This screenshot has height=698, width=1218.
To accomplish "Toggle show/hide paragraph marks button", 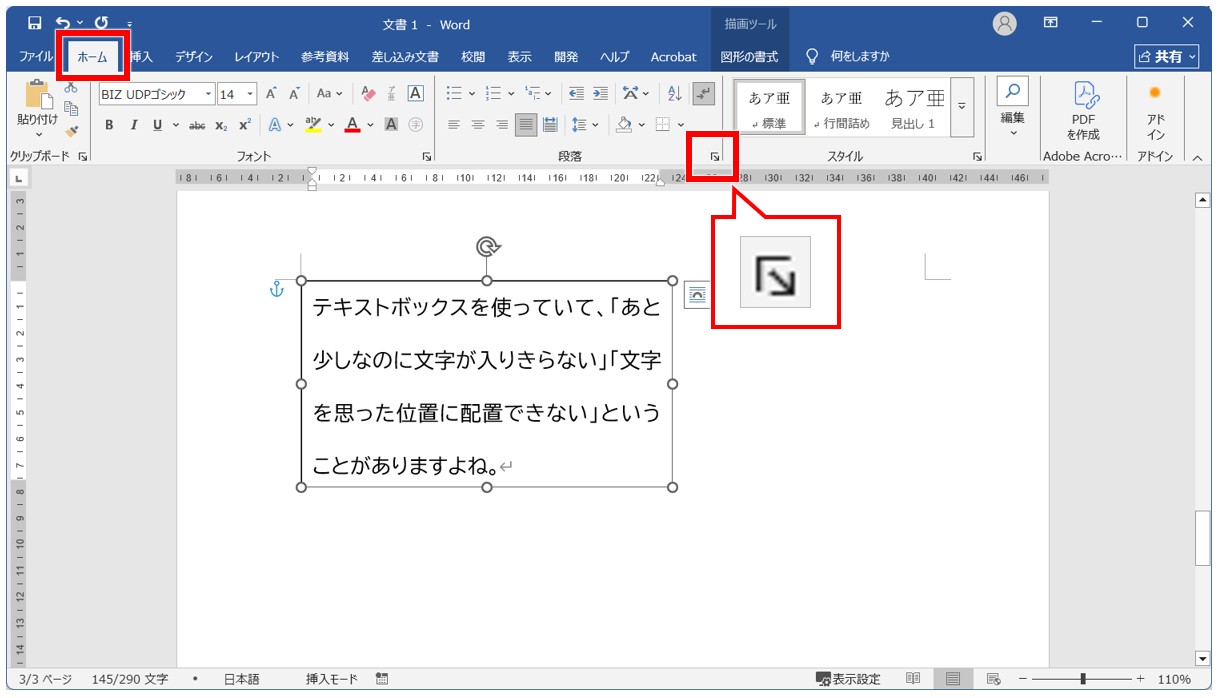I will (704, 94).
